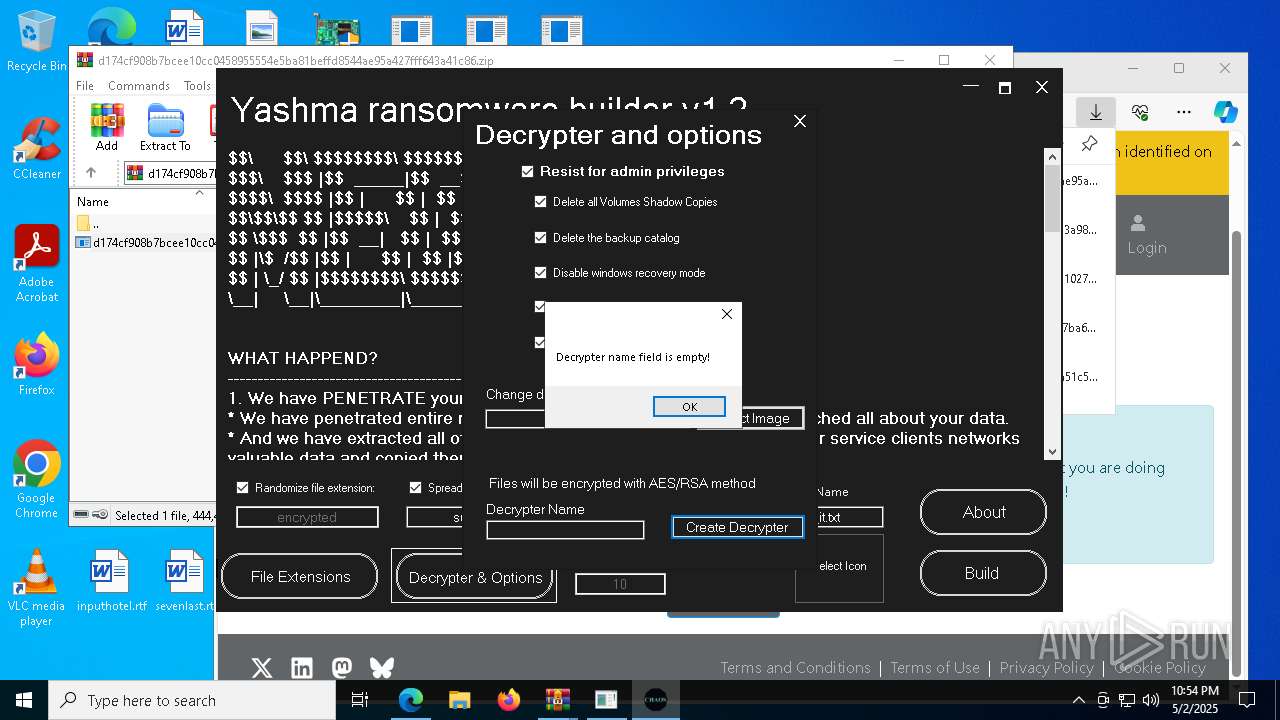Click the field showing value 10
1280x720 pixels.
(620, 584)
